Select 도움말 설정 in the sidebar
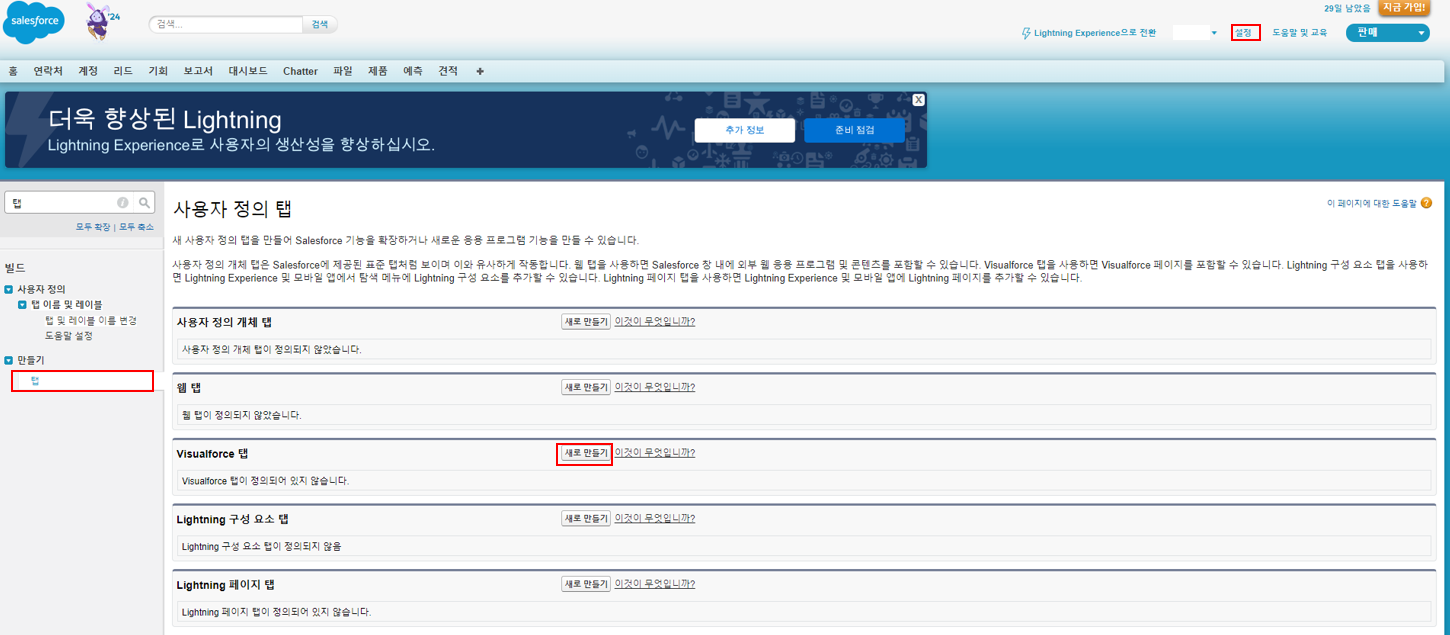 pyautogui.click(x=69, y=336)
